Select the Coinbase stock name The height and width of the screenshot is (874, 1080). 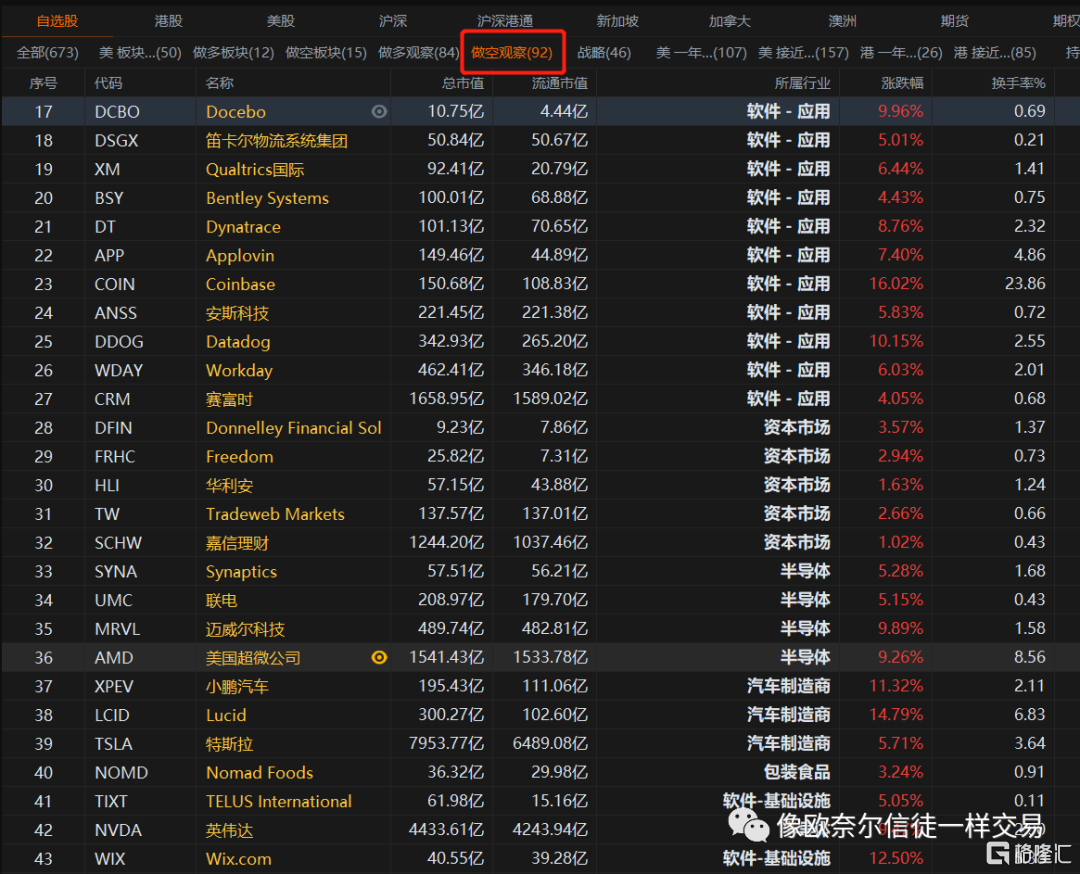(x=240, y=284)
